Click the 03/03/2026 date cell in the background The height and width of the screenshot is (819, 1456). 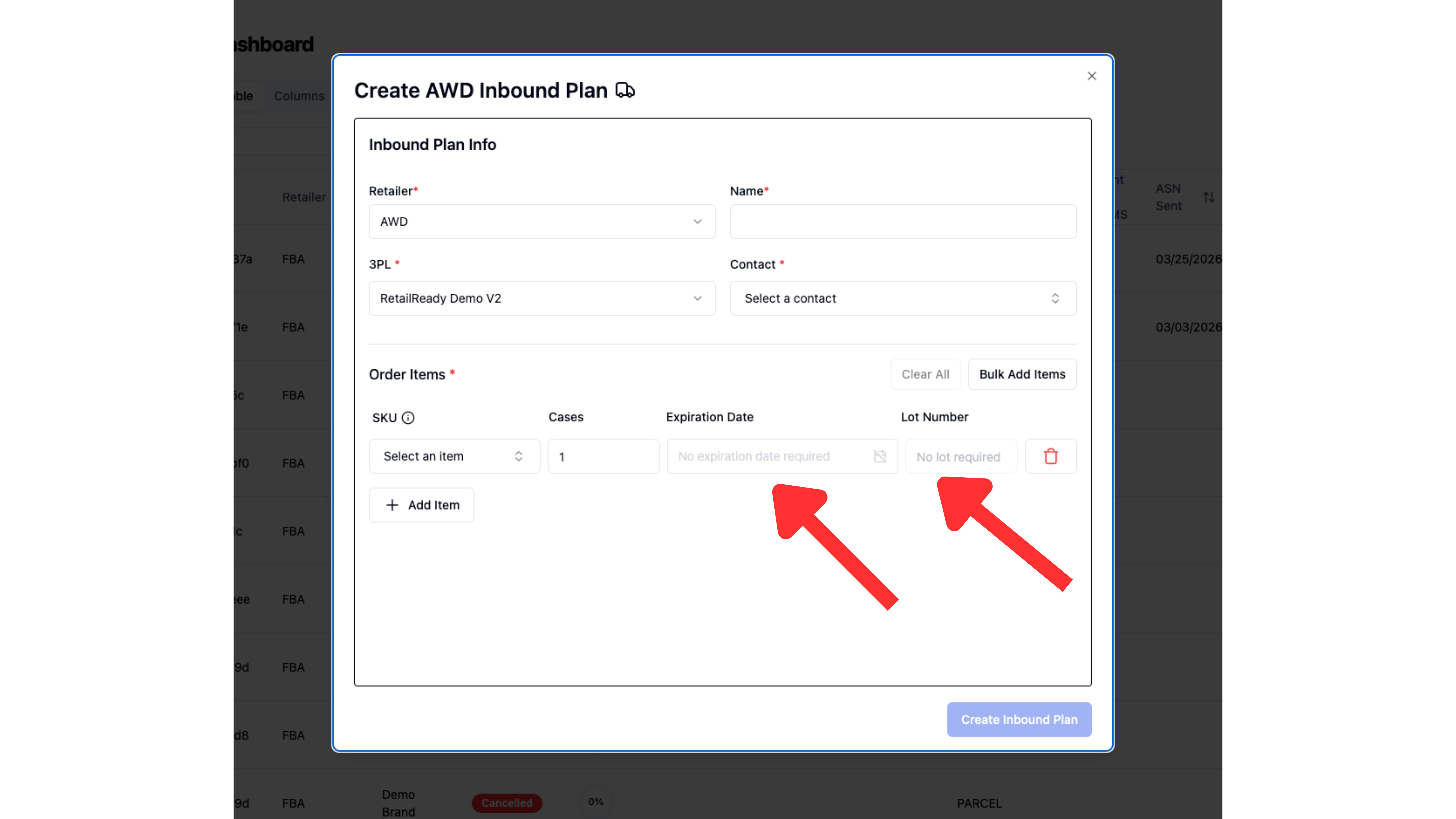pos(1188,327)
